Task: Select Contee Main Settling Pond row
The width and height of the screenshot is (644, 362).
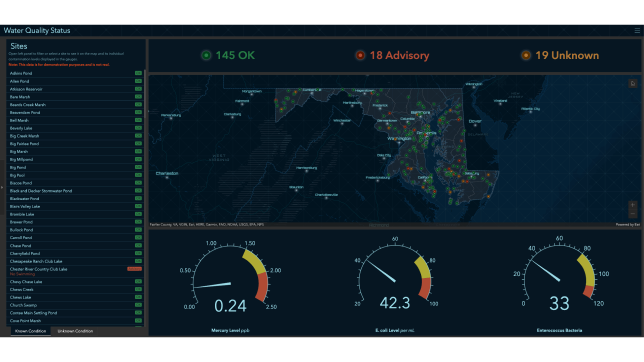Action: click(x=76, y=313)
